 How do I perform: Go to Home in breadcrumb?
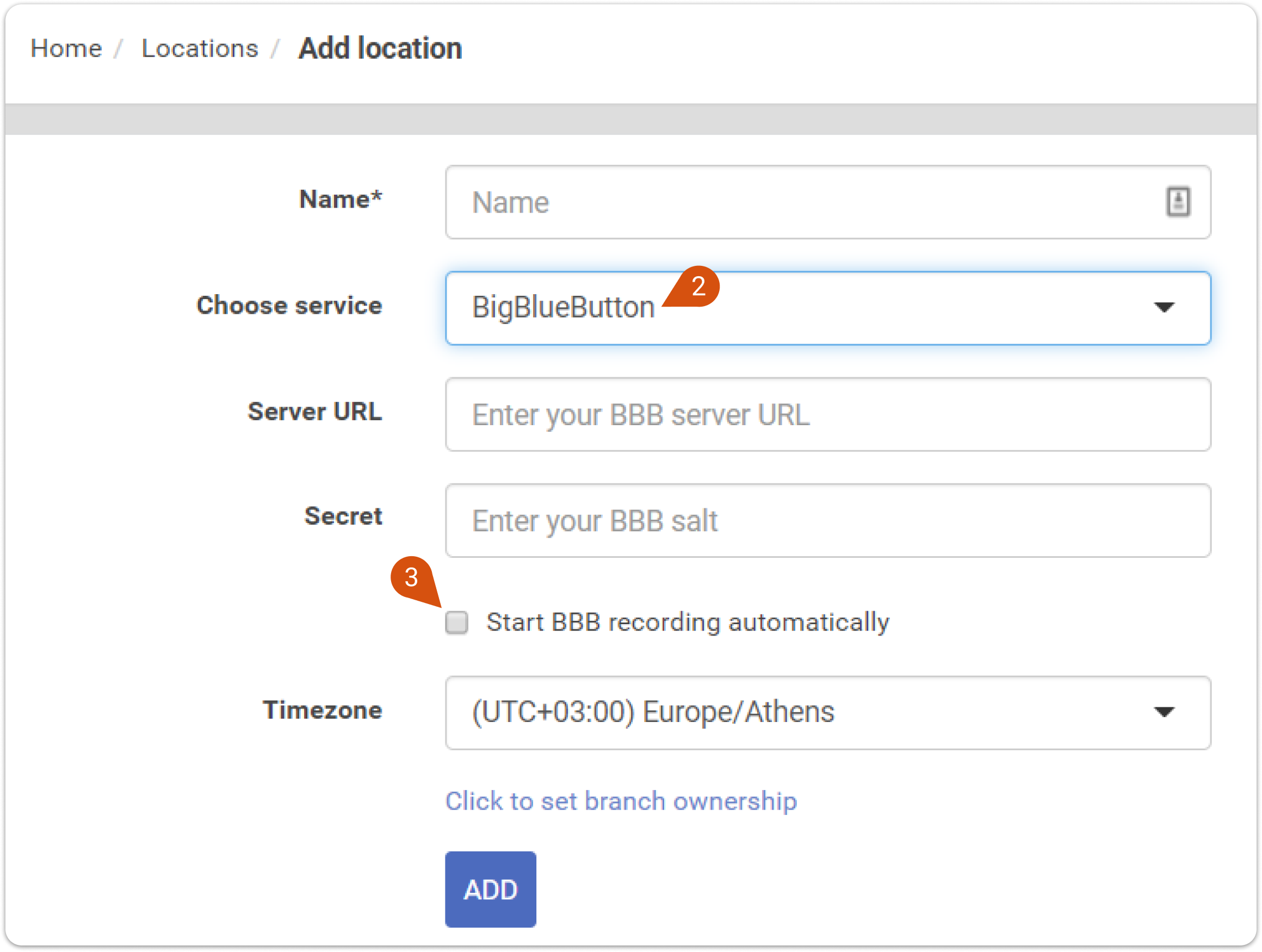66,48
